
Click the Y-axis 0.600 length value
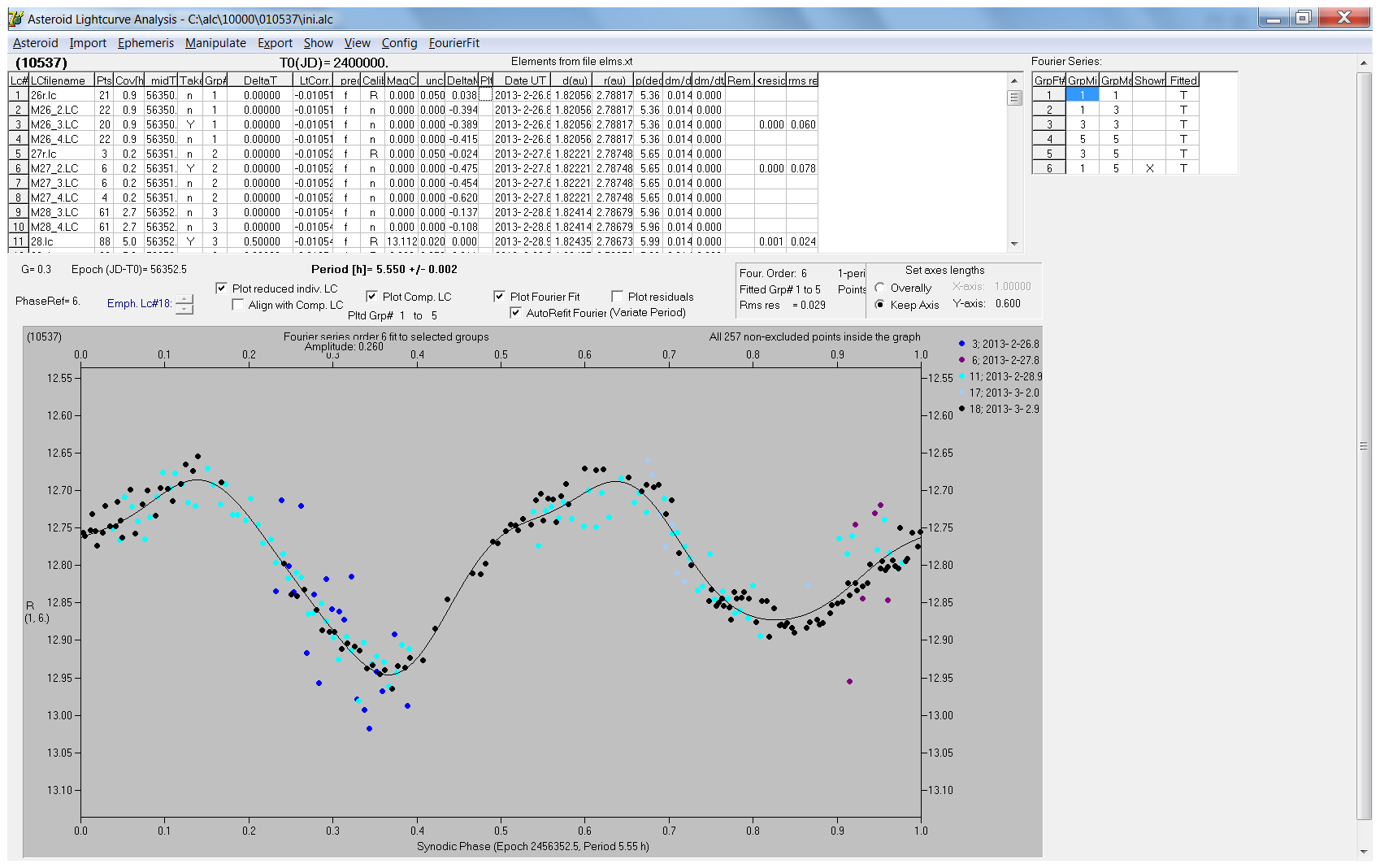(1008, 303)
